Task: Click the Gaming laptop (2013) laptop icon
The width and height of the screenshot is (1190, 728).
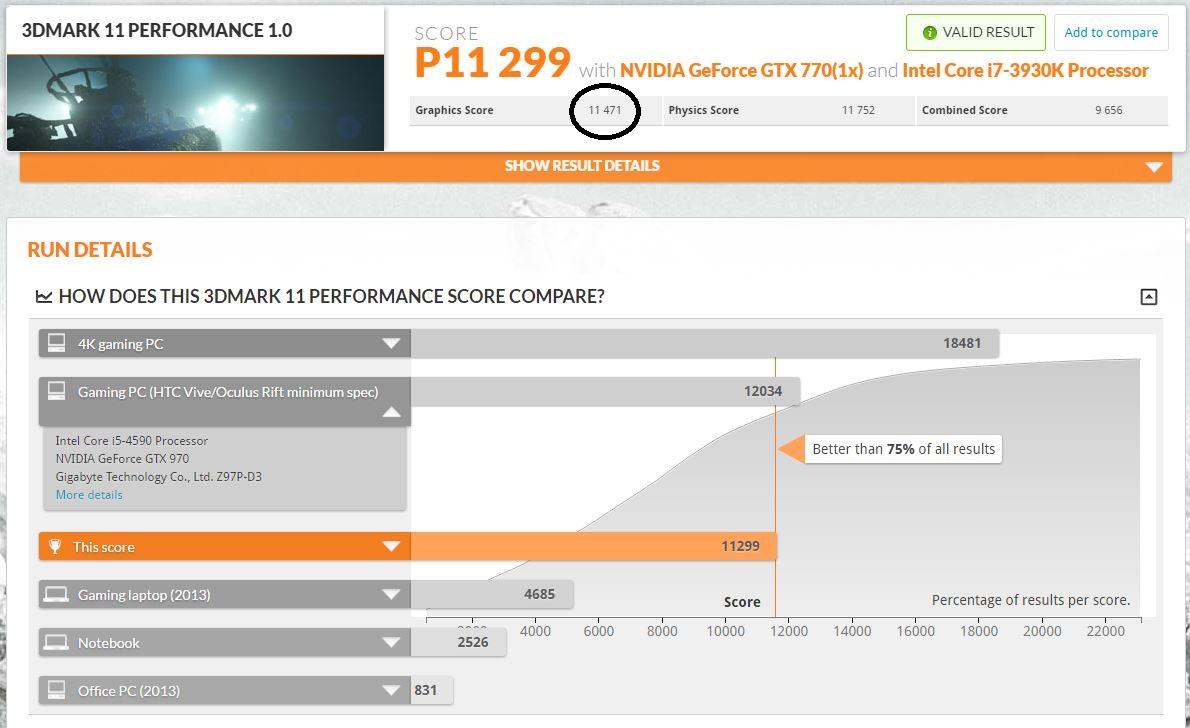Action: tap(56, 594)
